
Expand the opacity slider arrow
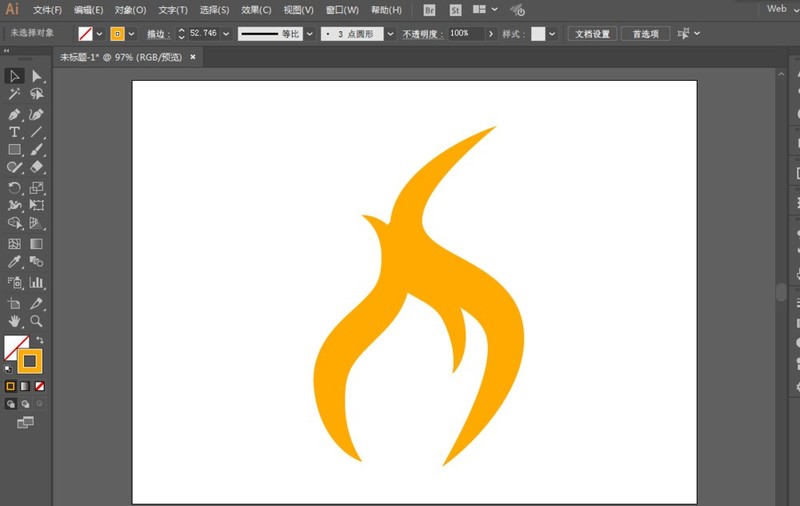pyautogui.click(x=491, y=34)
